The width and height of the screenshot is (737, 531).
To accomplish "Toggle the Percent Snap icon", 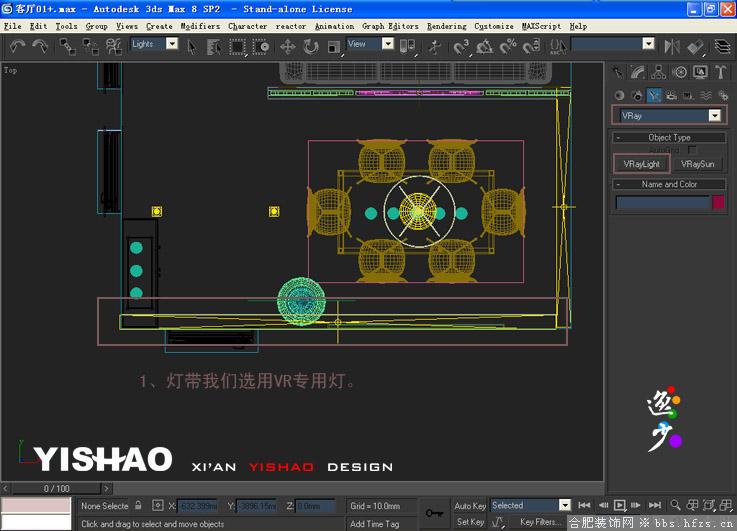I will pos(508,47).
